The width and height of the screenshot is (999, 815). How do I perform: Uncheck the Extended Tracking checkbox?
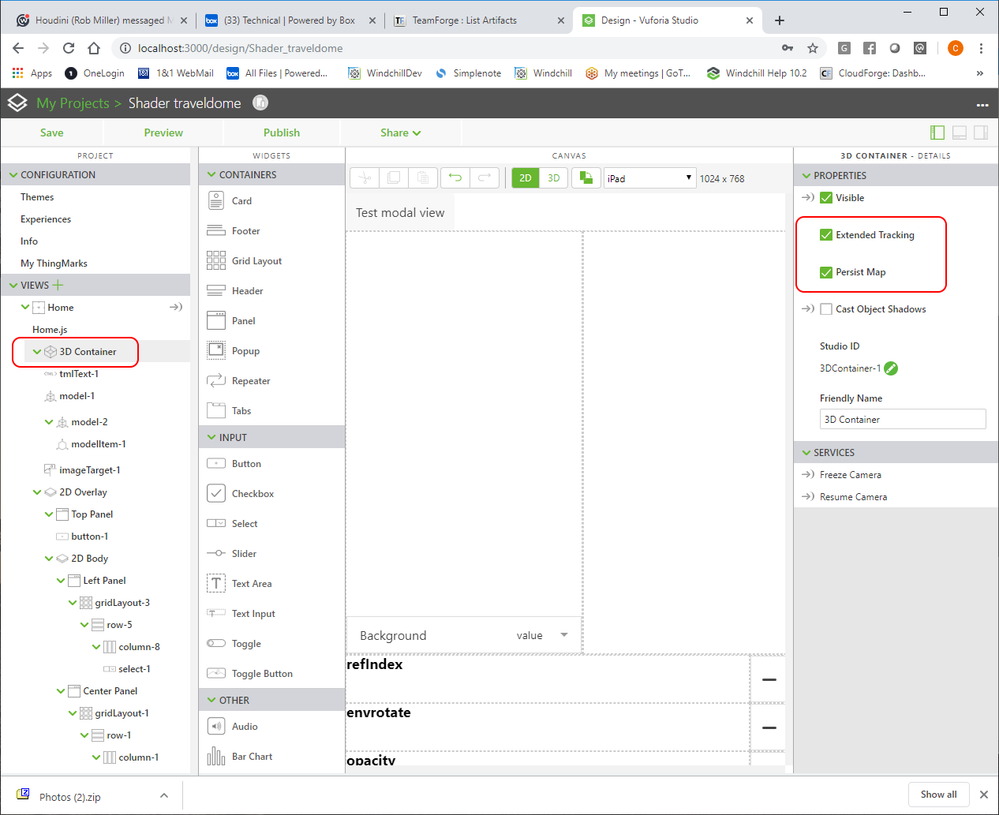826,235
